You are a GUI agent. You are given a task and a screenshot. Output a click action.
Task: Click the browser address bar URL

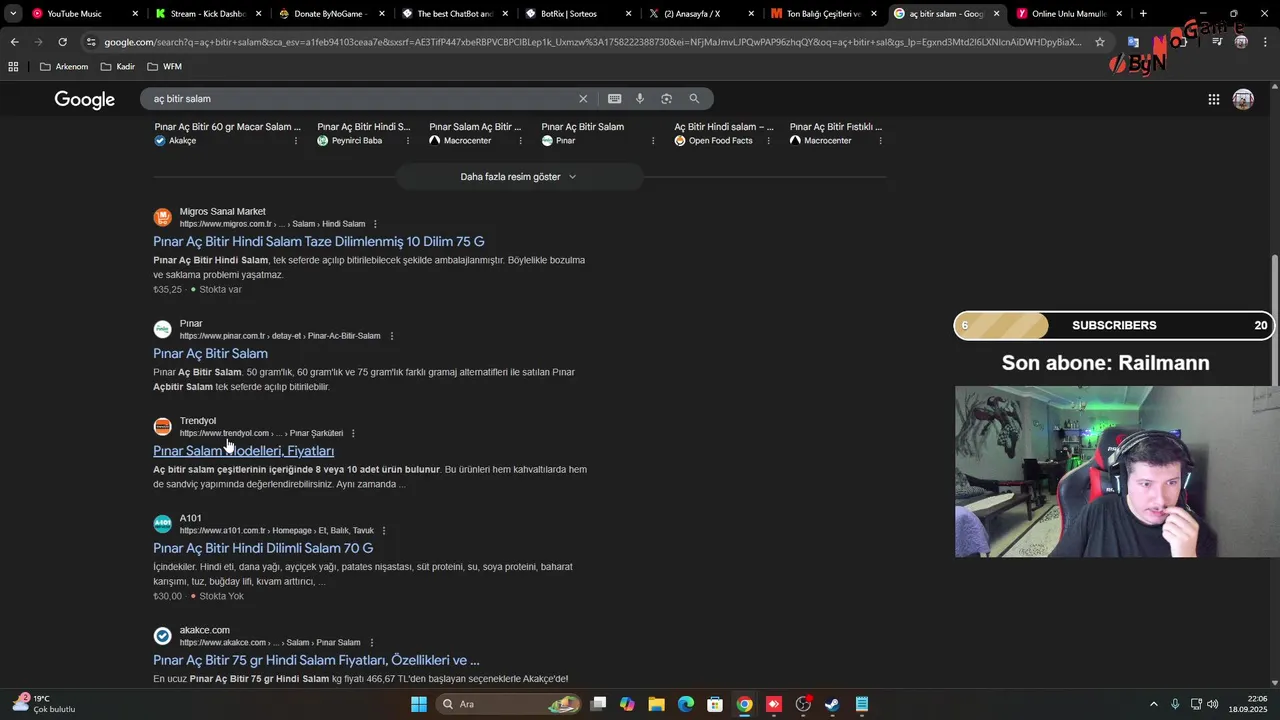tap(592, 42)
